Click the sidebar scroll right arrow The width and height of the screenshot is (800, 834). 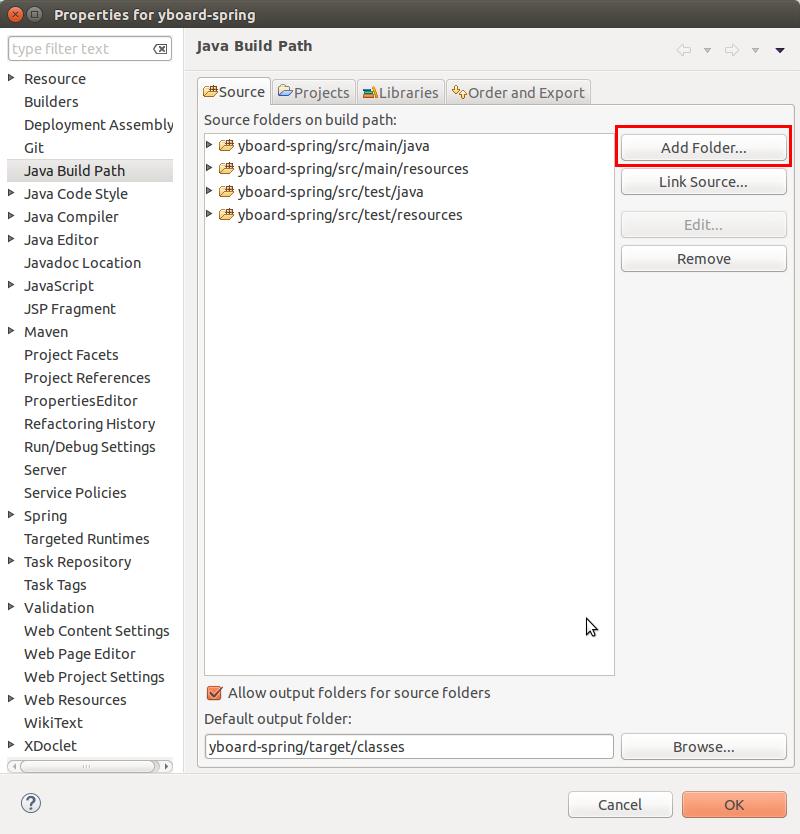click(166, 766)
